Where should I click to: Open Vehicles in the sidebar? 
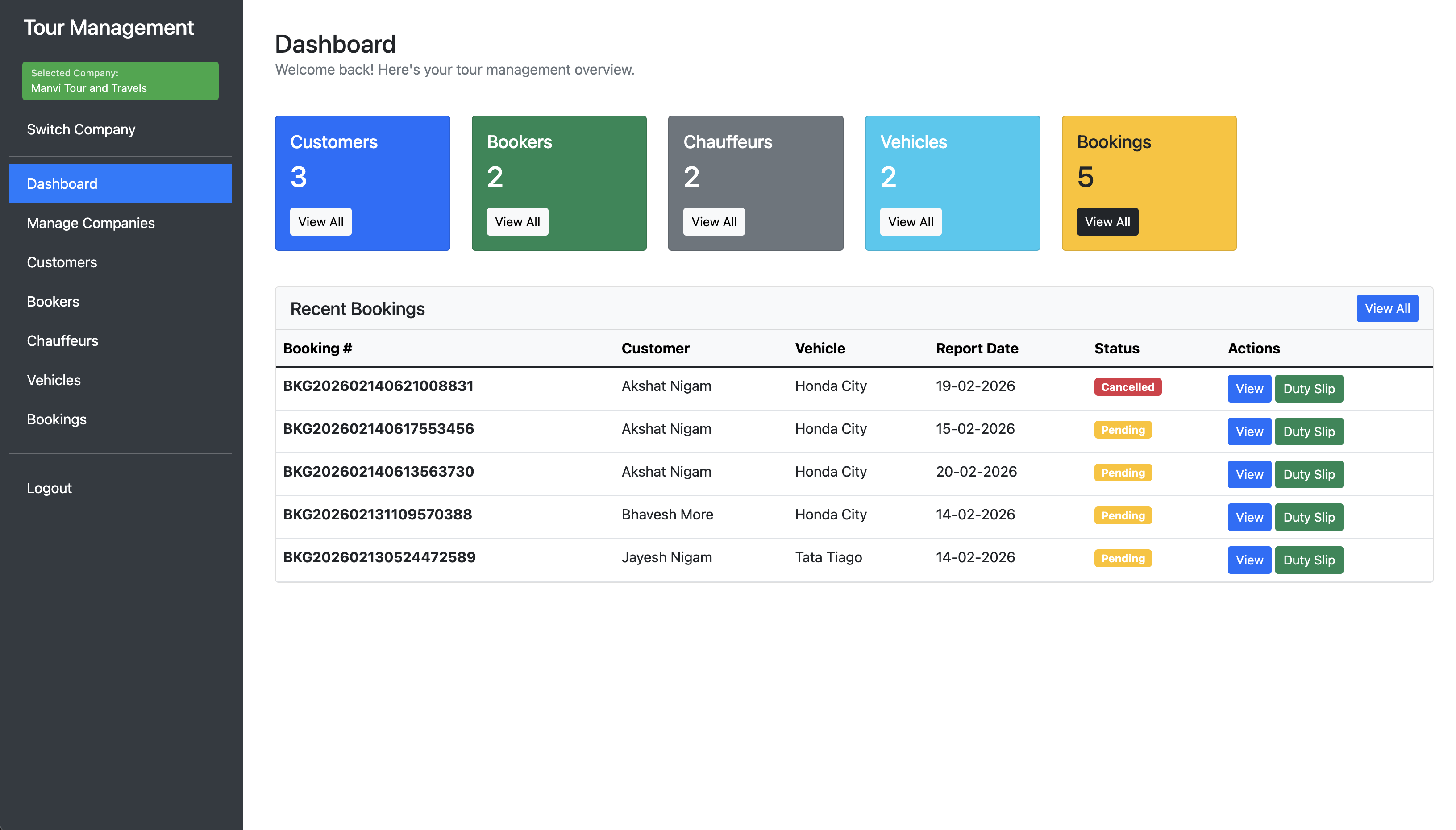[x=54, y=380]
